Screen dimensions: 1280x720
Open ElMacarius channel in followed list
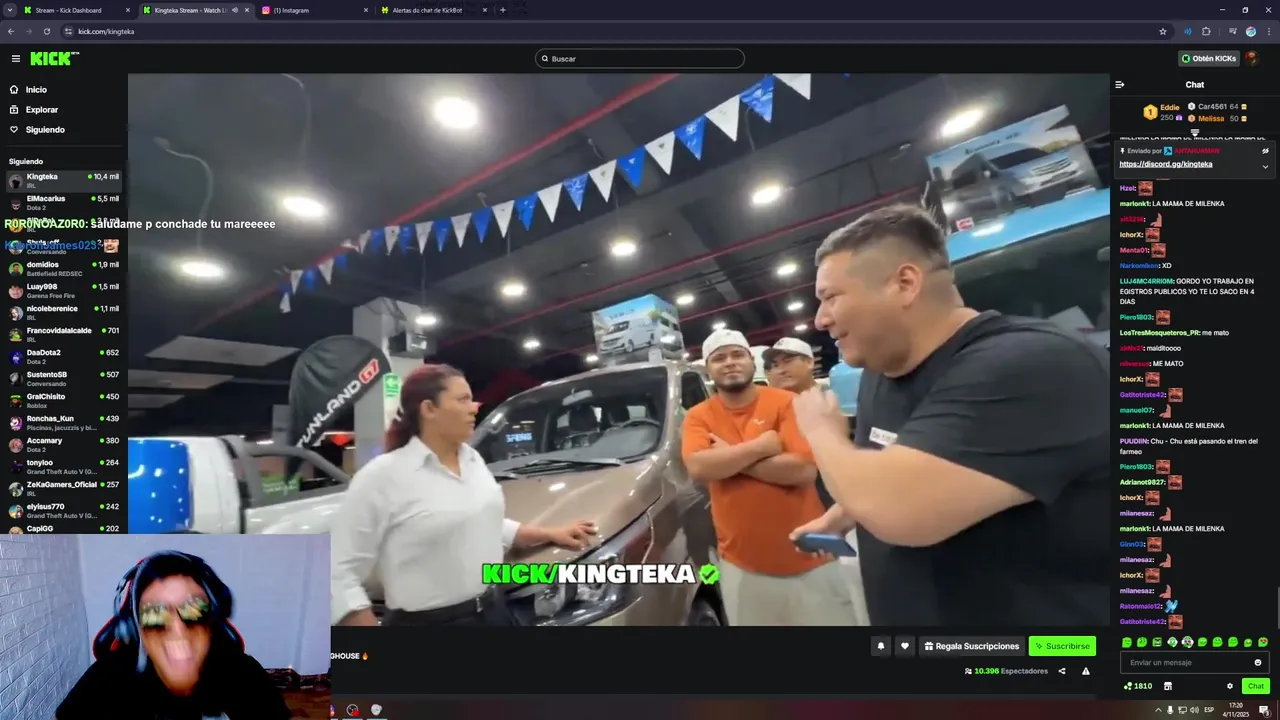(64, 203)
